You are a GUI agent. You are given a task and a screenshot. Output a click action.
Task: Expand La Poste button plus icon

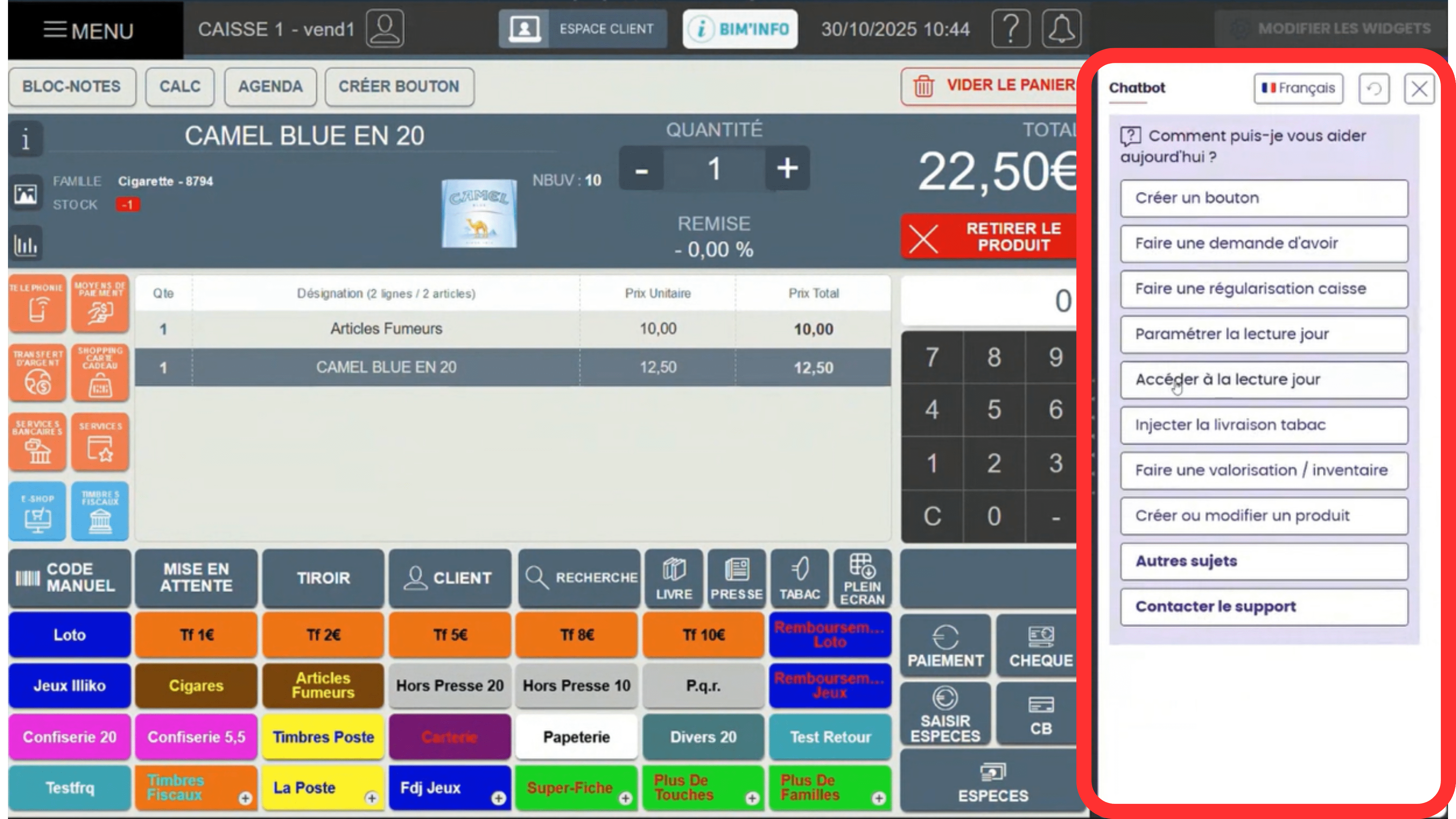point(371,798)
